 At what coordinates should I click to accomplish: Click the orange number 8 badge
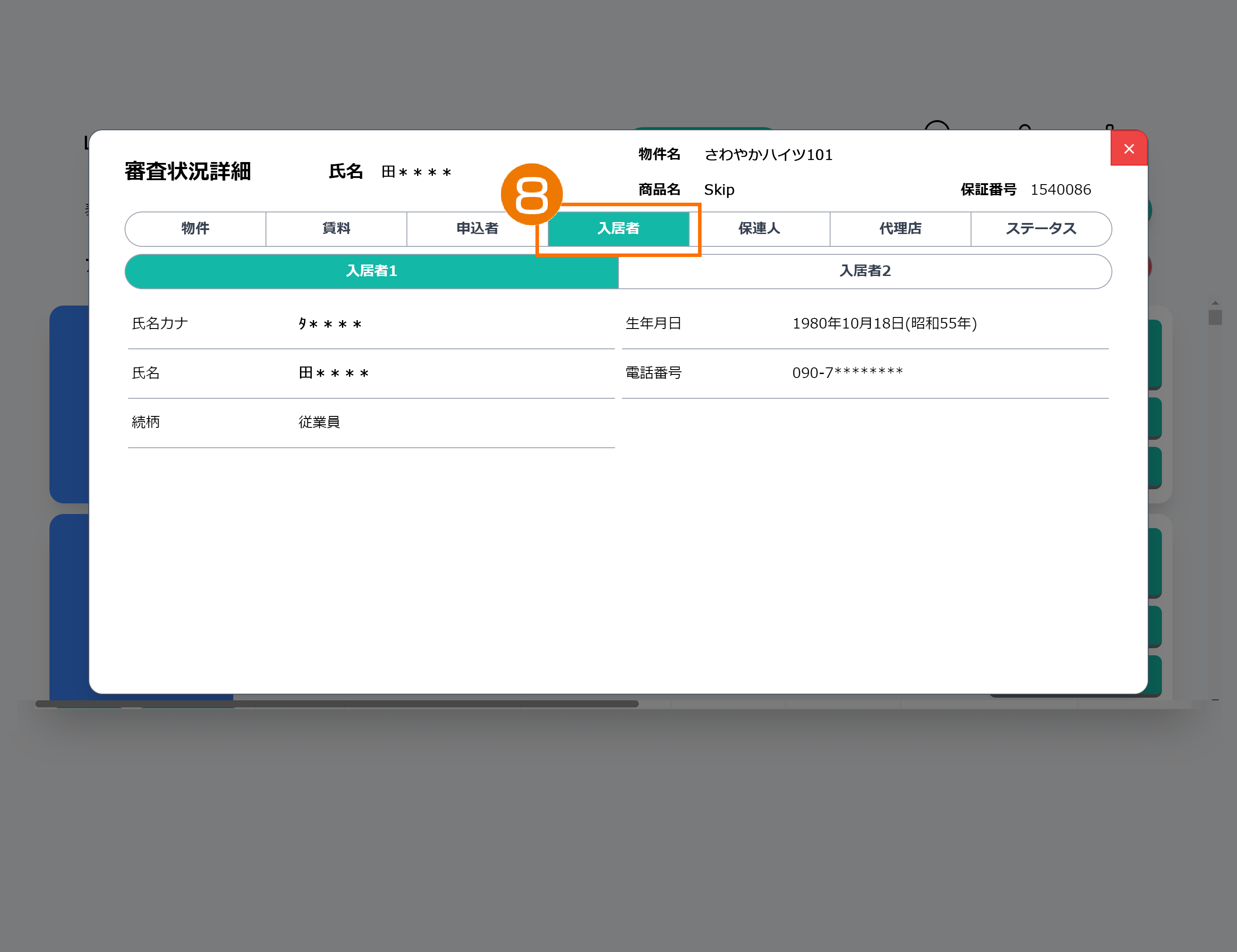[x=531, y=194]
